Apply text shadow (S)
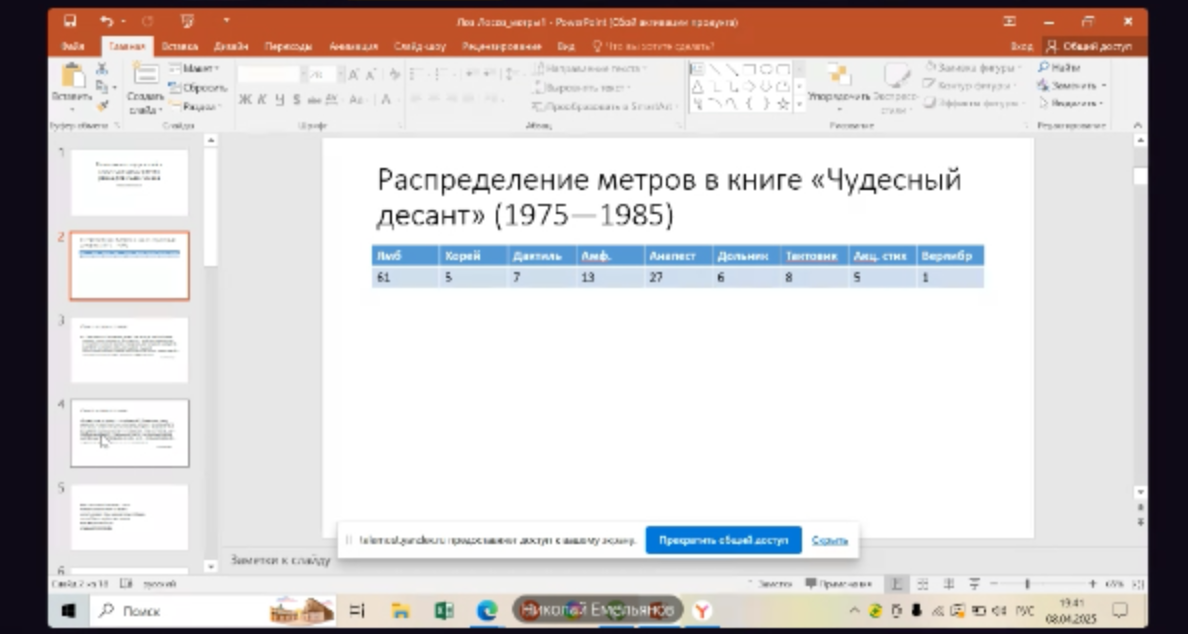 point(296,99)
